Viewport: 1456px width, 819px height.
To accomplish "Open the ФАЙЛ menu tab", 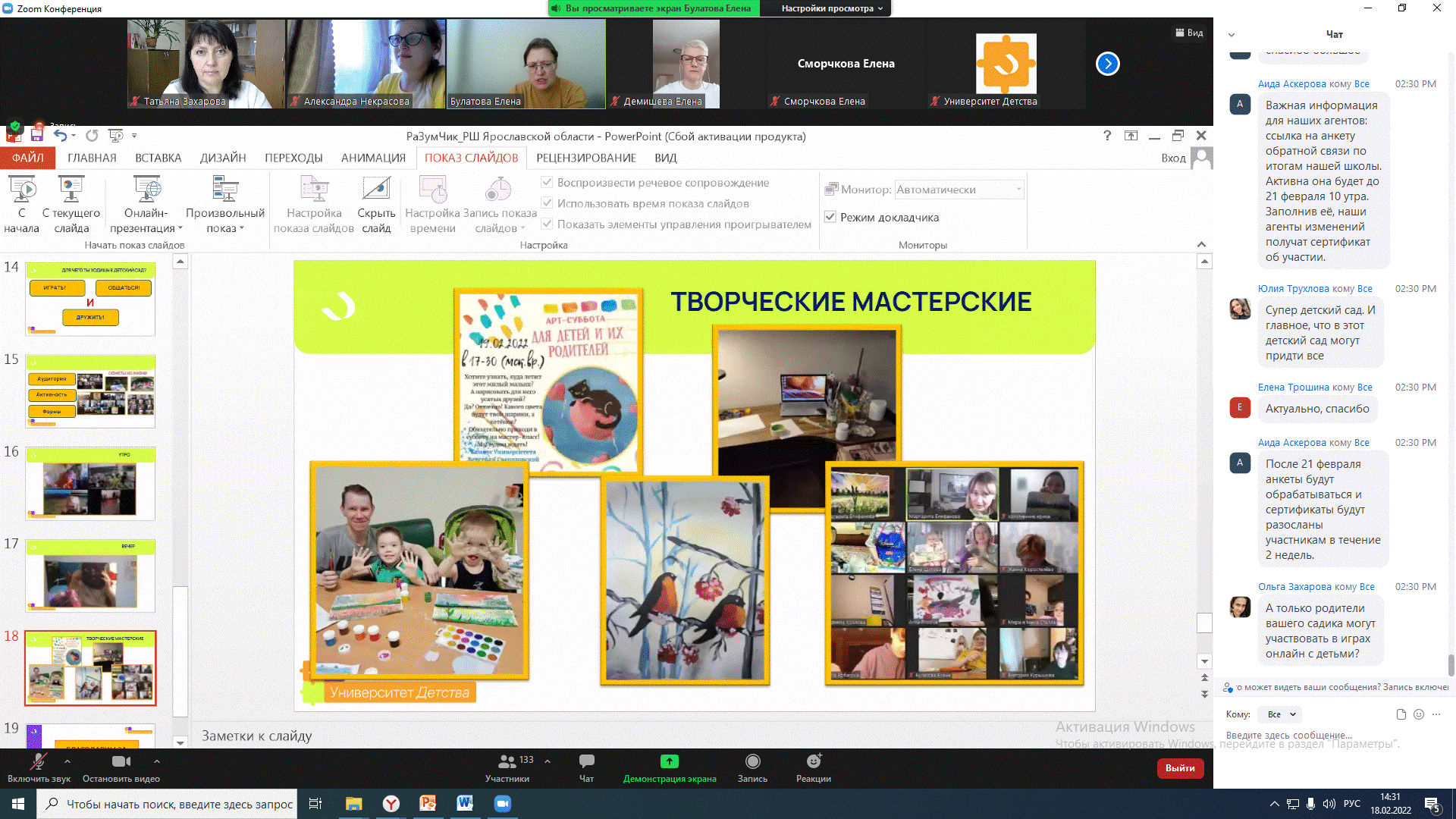I will click(x=27, y=158).
